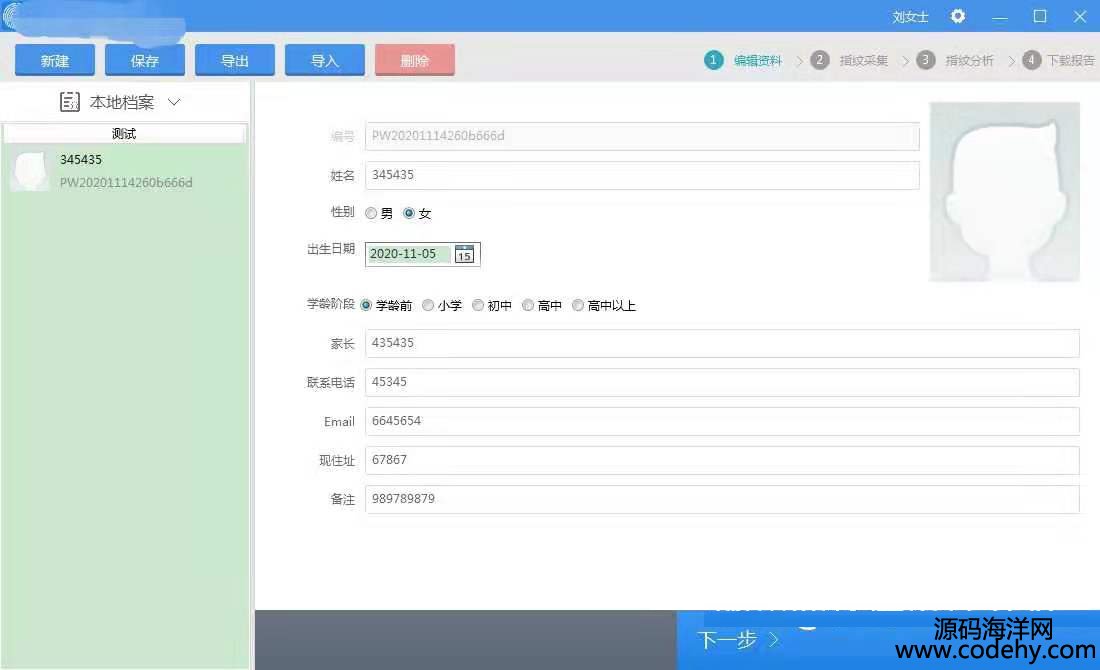Open the calendar picker icon for birth date
This screenshot has height=670, width=1100.
point(464,254)
